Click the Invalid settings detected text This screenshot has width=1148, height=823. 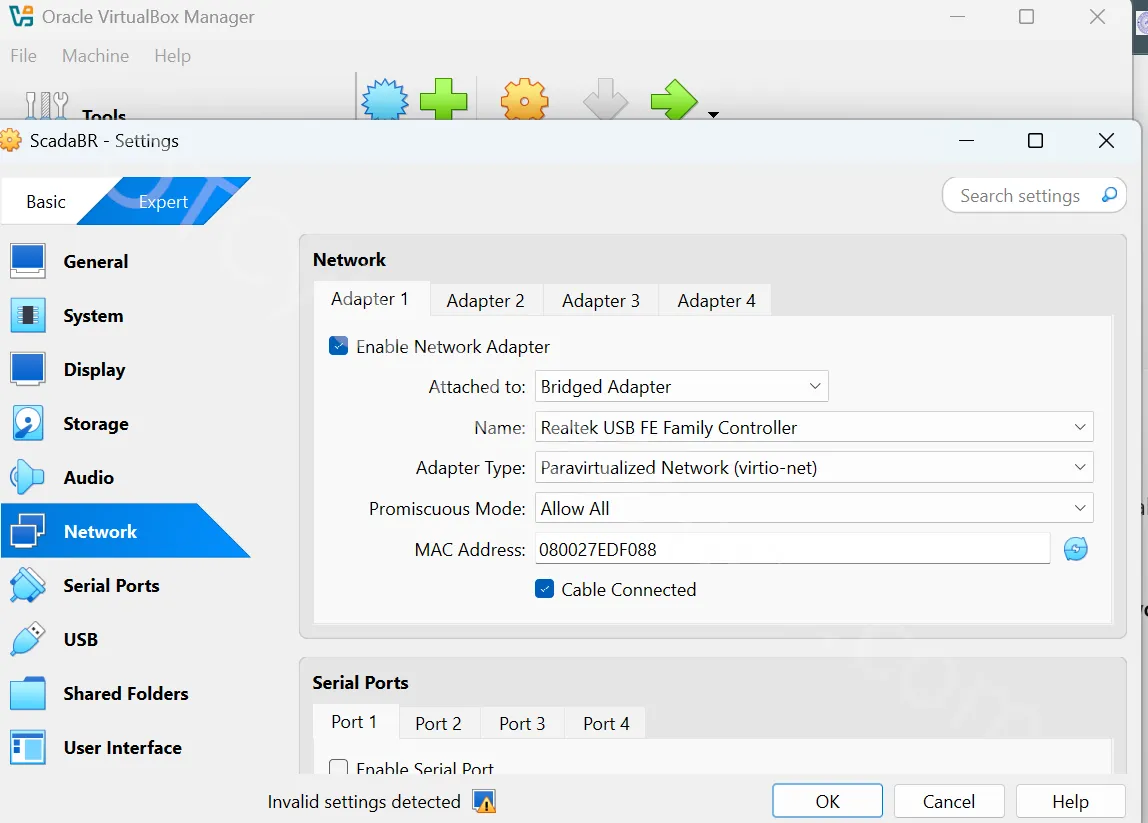coord(364,802)
